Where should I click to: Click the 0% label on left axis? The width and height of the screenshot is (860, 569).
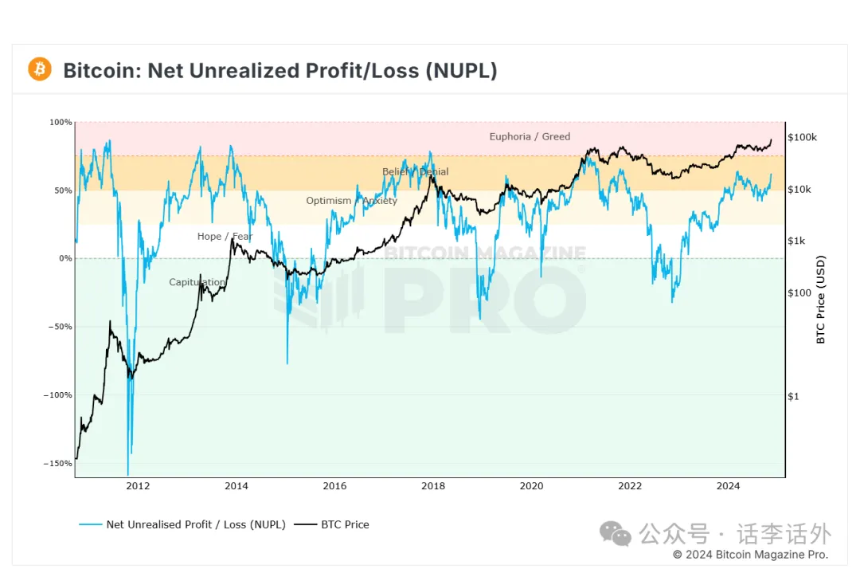tap(65, 258)
